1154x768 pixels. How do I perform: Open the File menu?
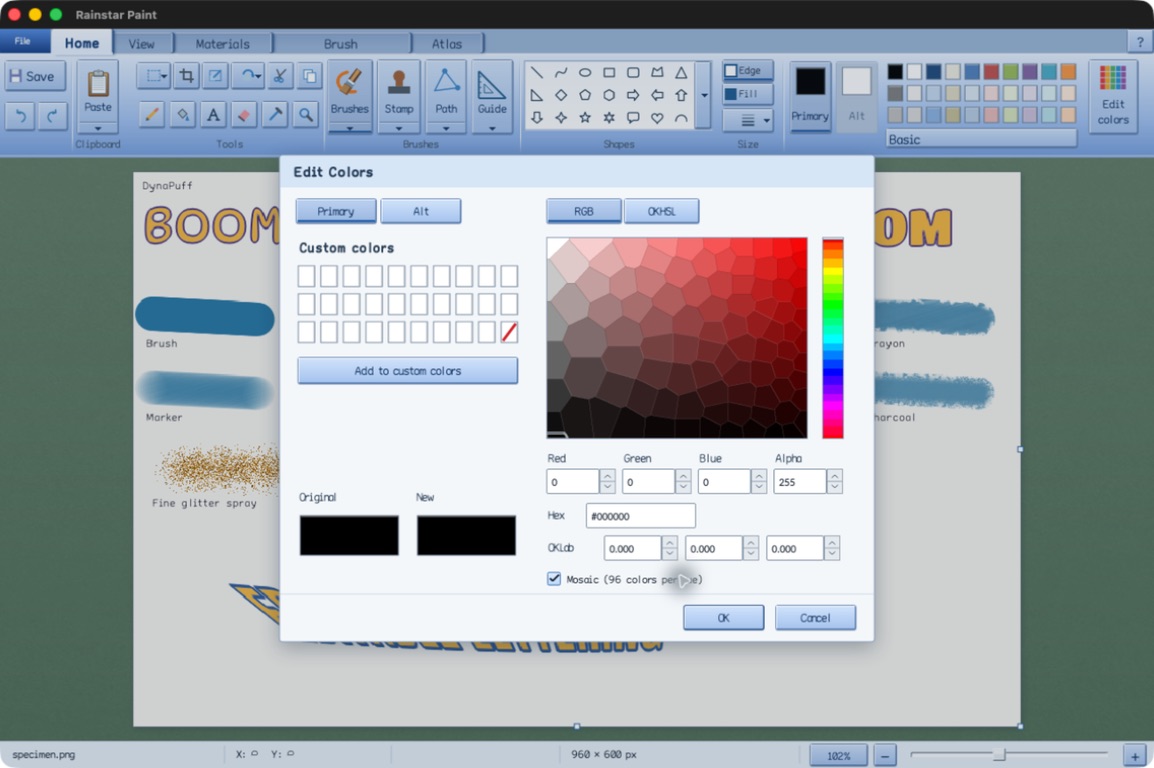coord(23,41)
